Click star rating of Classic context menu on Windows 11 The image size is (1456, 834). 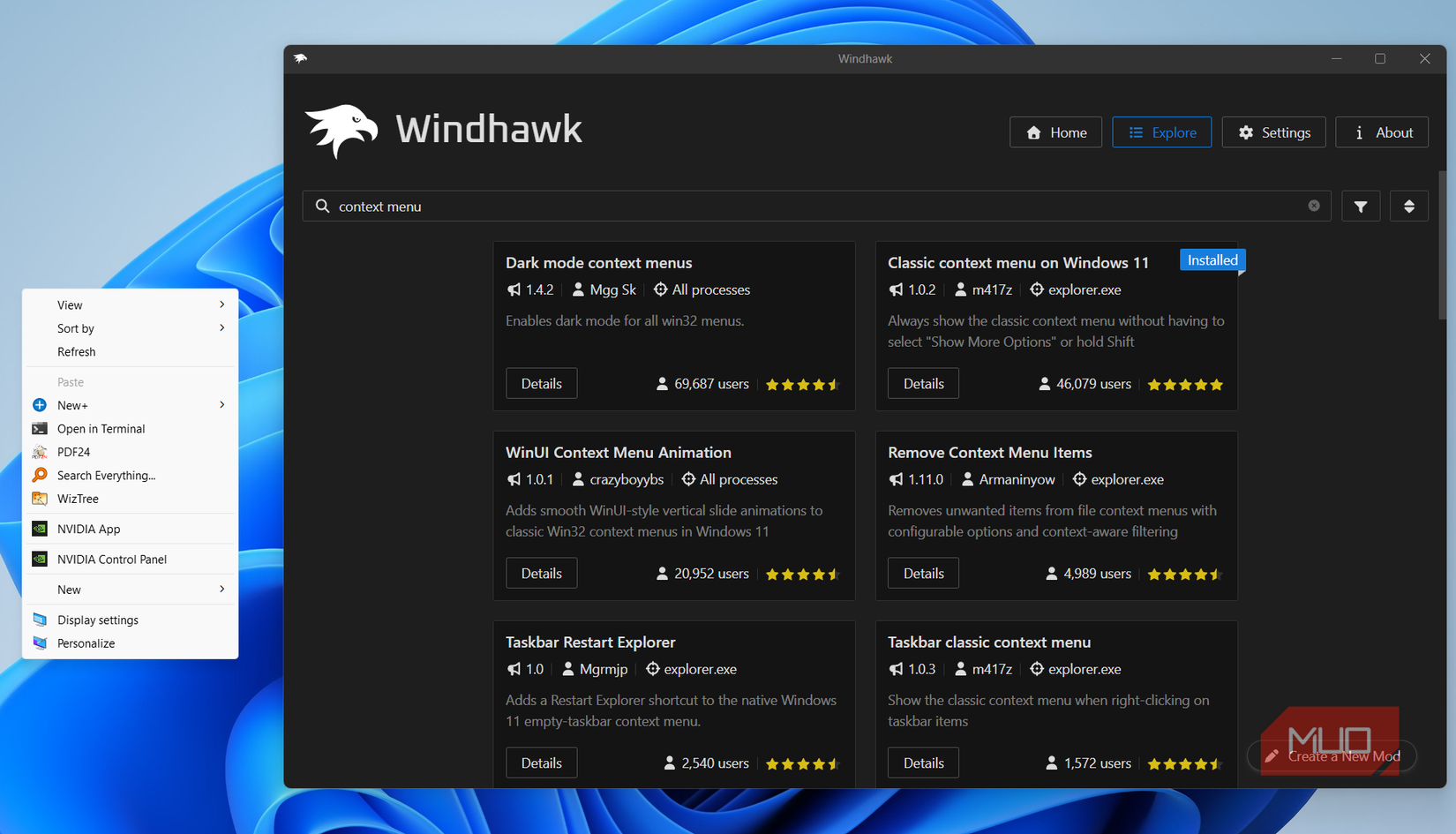coord(1185,385)
